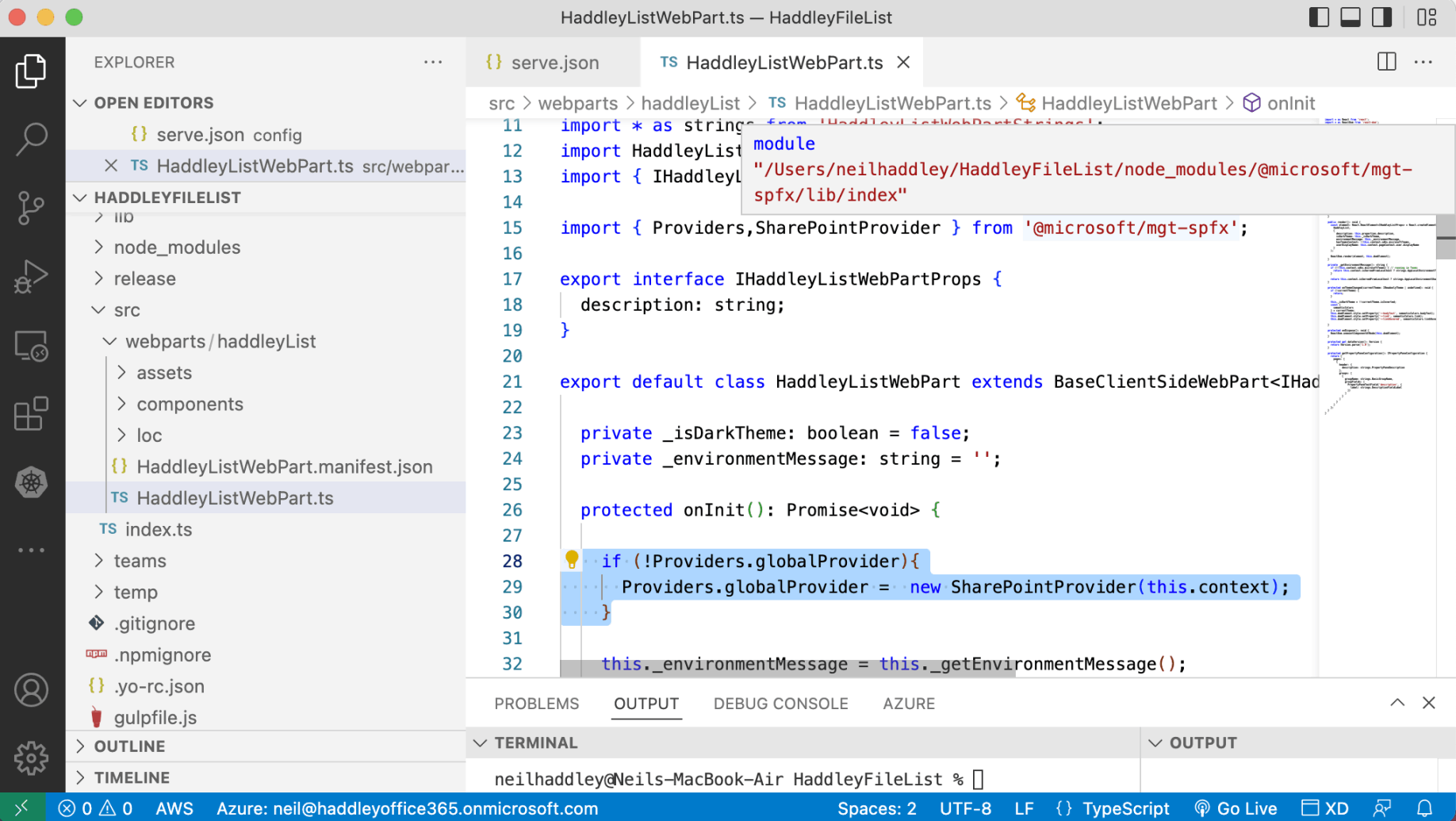The height and width of the screenshot is (821, 1456).
Task: Open index.ts in the file explorer
Action: pyautogui.click(x=159, y=529)
